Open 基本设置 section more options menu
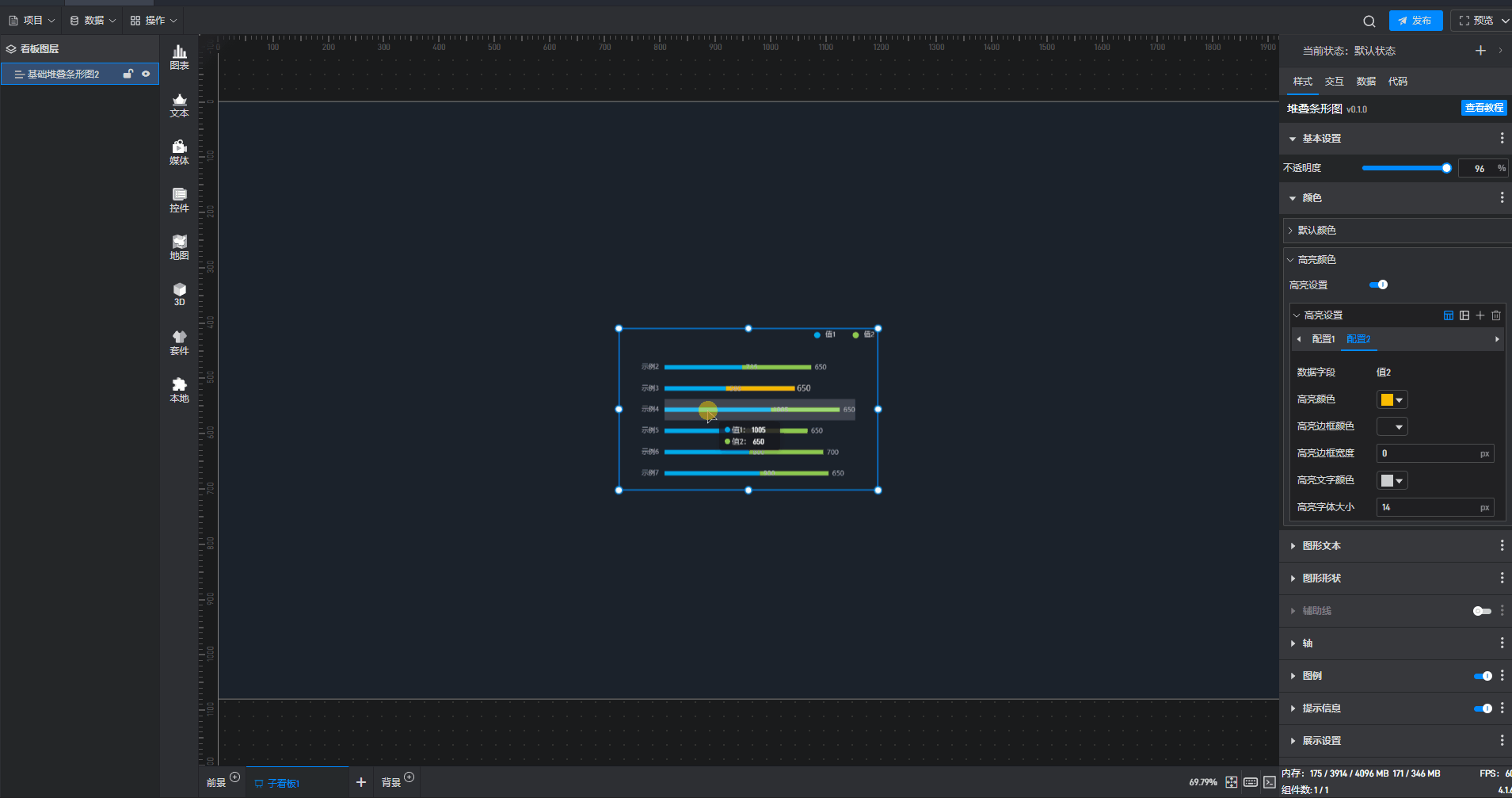Screen dimensions: 1512x798 1502,139
